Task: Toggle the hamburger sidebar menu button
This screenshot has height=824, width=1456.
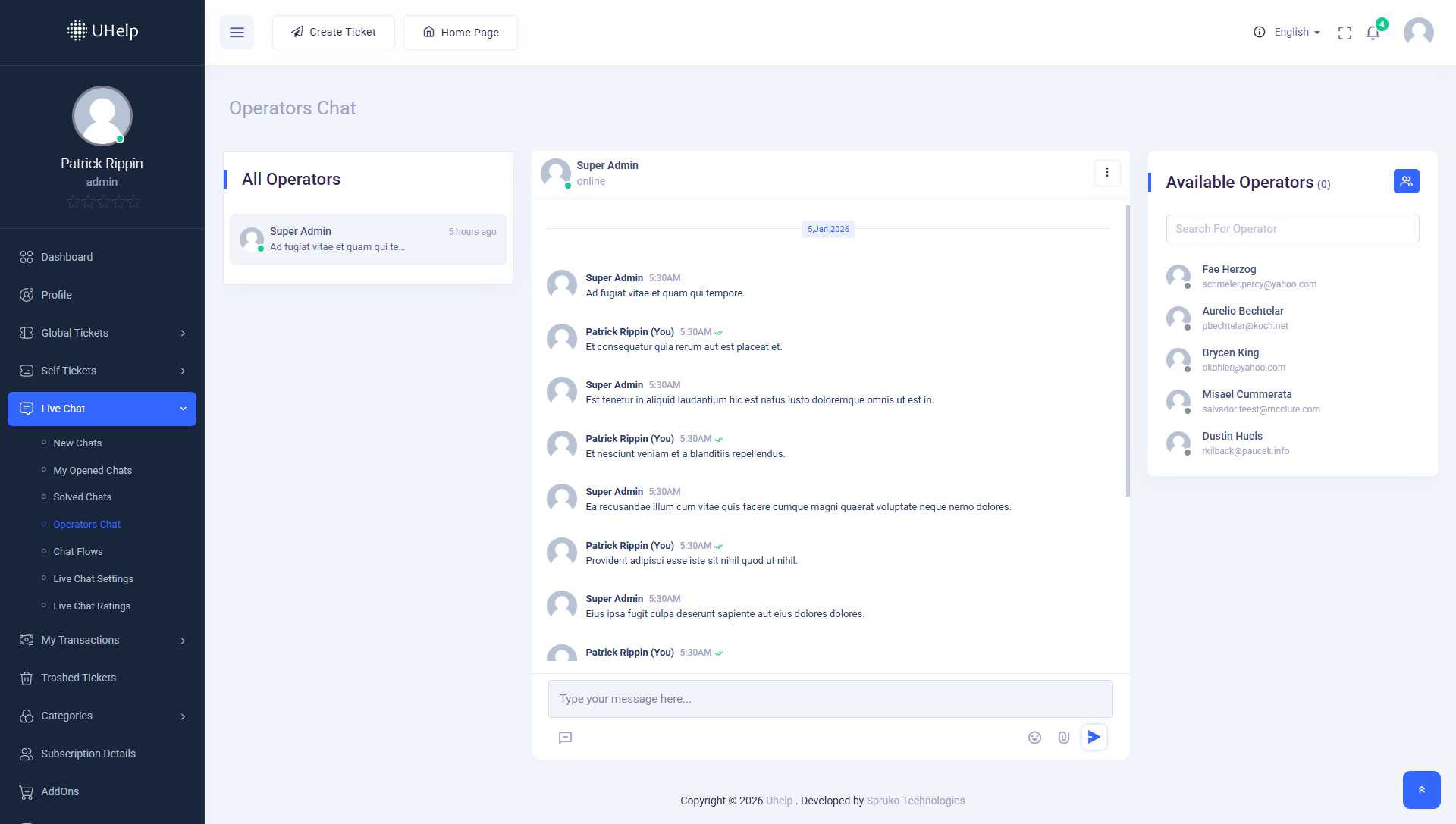Action: (x=237, y=33)
